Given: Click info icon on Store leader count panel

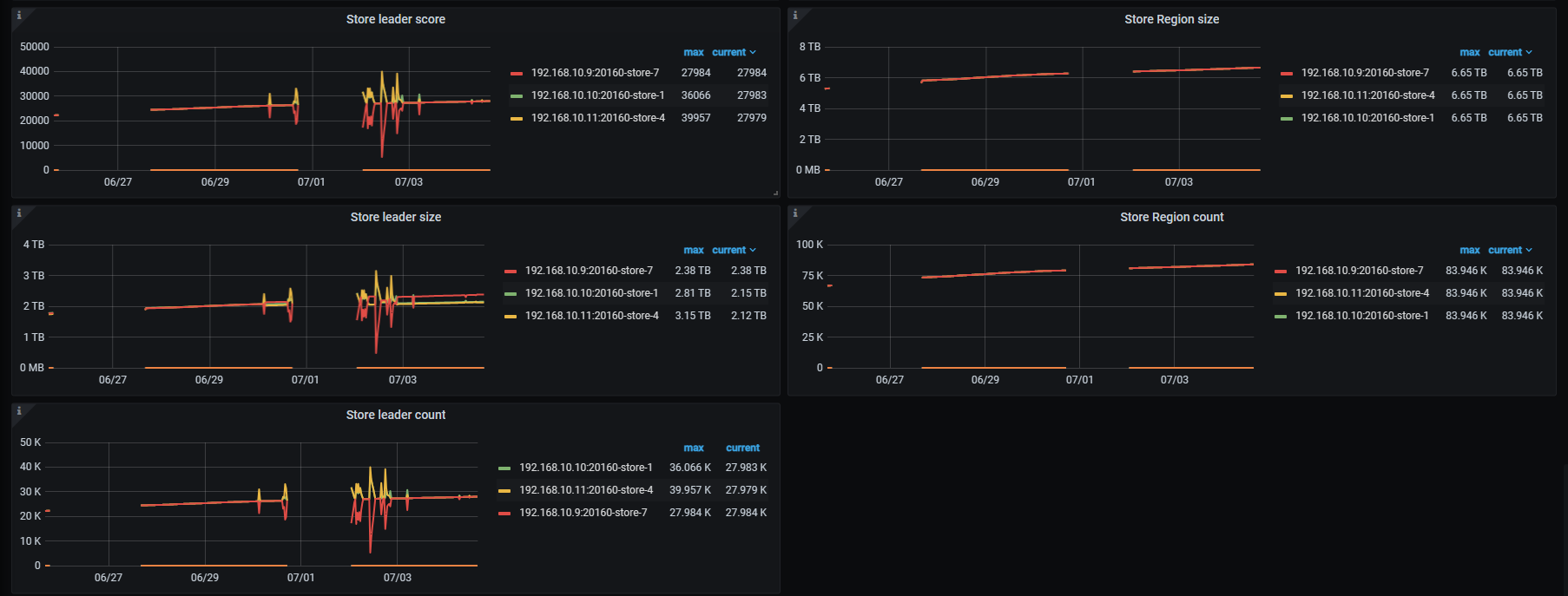Looking at the screenshot, I should click(19, 411).
